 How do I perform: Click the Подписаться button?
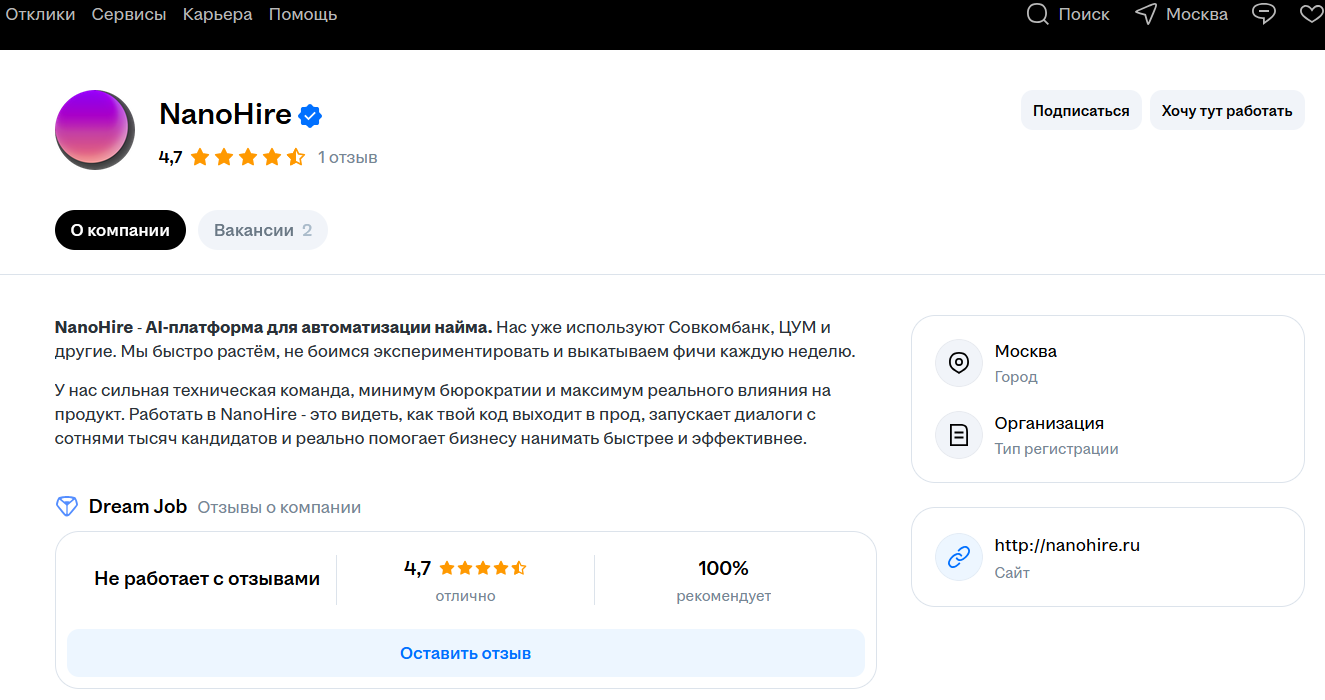click(x=1081, y=110)
